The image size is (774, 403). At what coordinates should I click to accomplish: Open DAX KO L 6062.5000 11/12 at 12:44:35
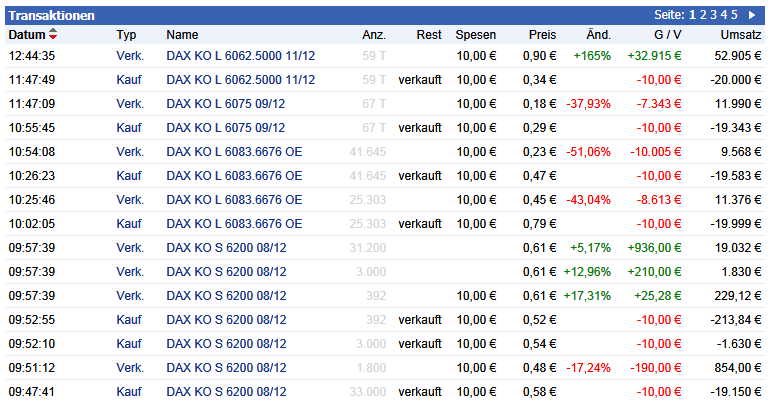click(240, 56)
